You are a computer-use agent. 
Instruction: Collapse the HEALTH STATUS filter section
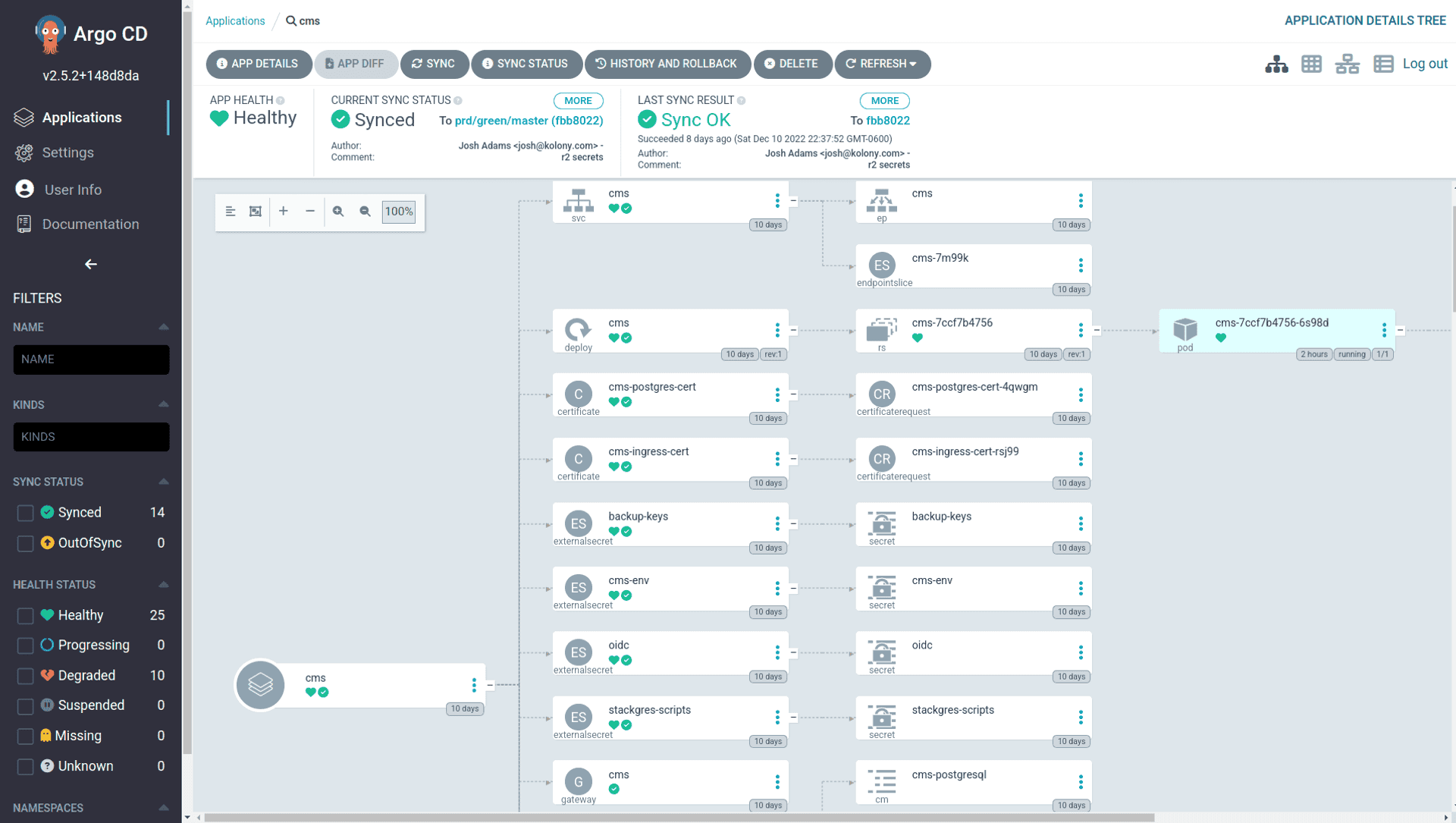[163, 585]
